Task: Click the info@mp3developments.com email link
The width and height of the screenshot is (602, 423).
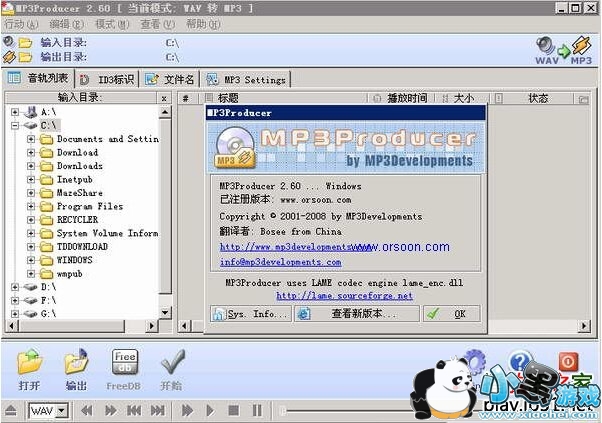Action: click(x=280, y=262)
